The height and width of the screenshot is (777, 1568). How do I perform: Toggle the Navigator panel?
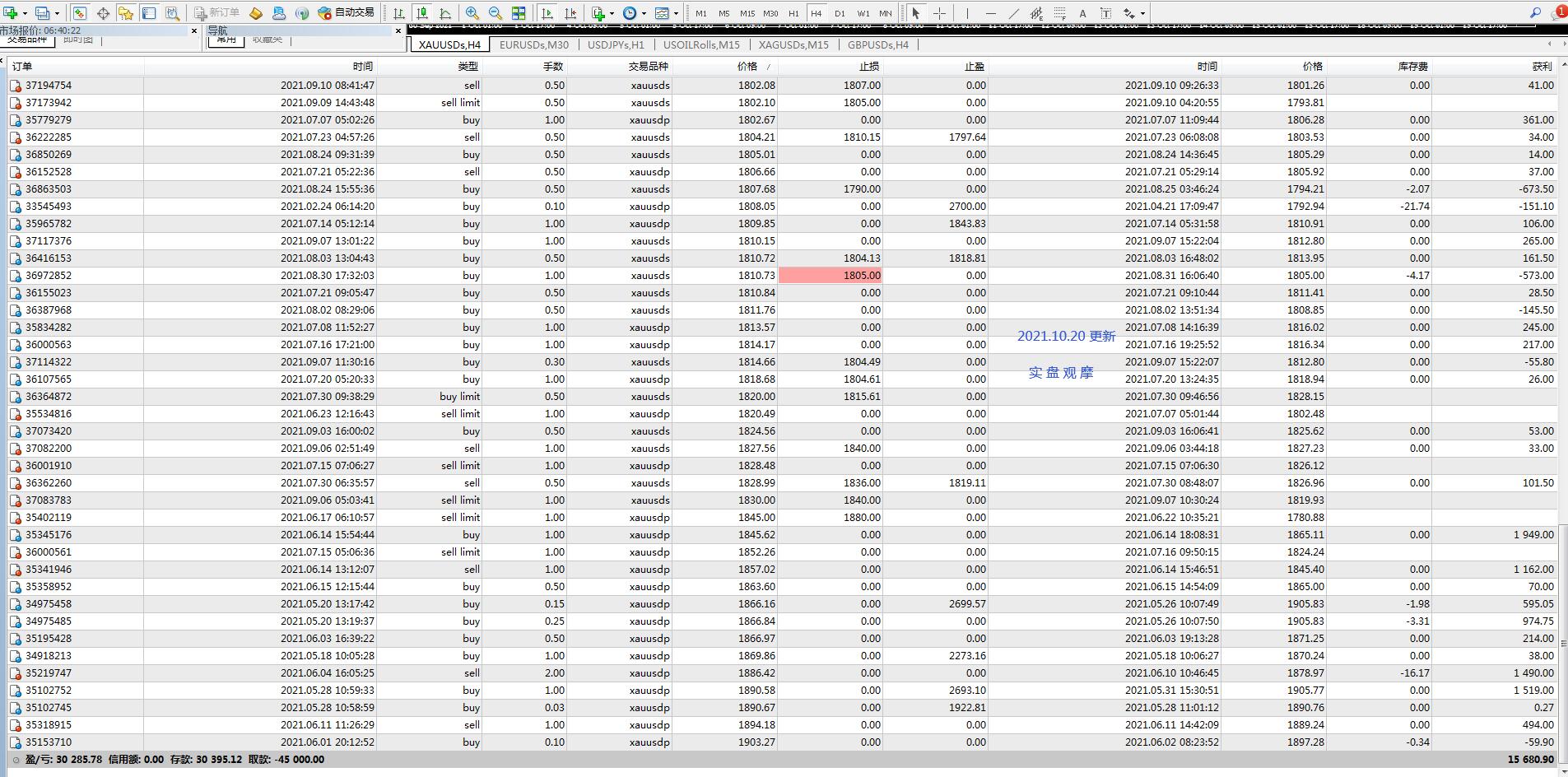click(x=126, y=13)
